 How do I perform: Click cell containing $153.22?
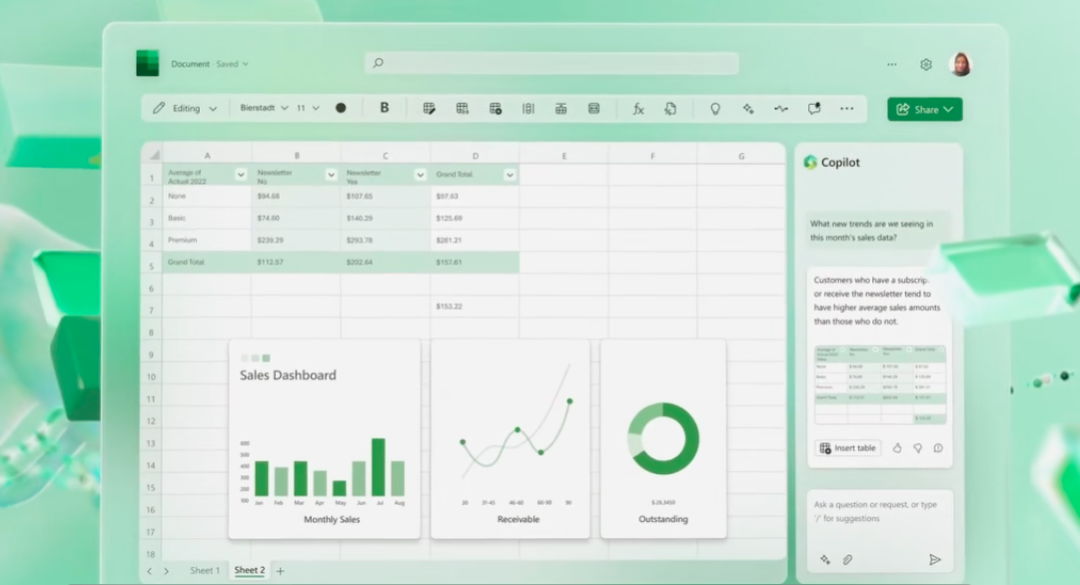[475, 307]
